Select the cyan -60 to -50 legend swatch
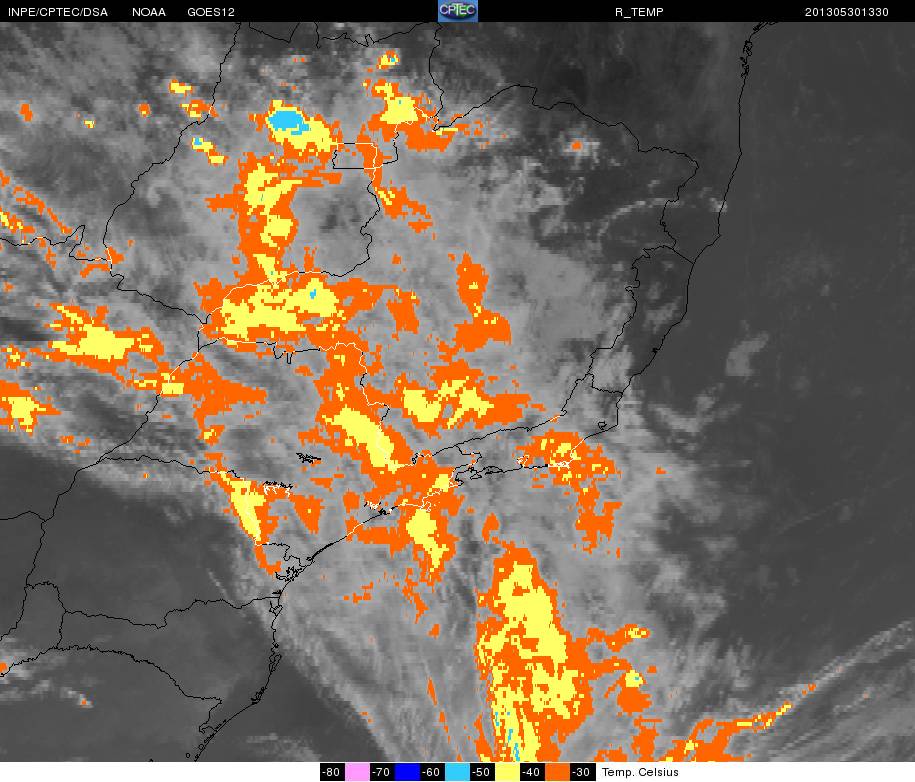The image size is (915, 782). (457, 772)
